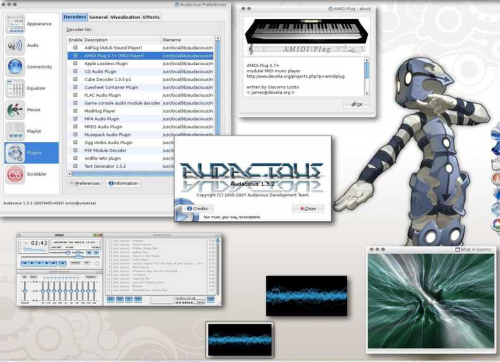Select the PSF Module Decoder row text
Image resolution: width=500 pixels, height=362 pixels.
(105, 150)
